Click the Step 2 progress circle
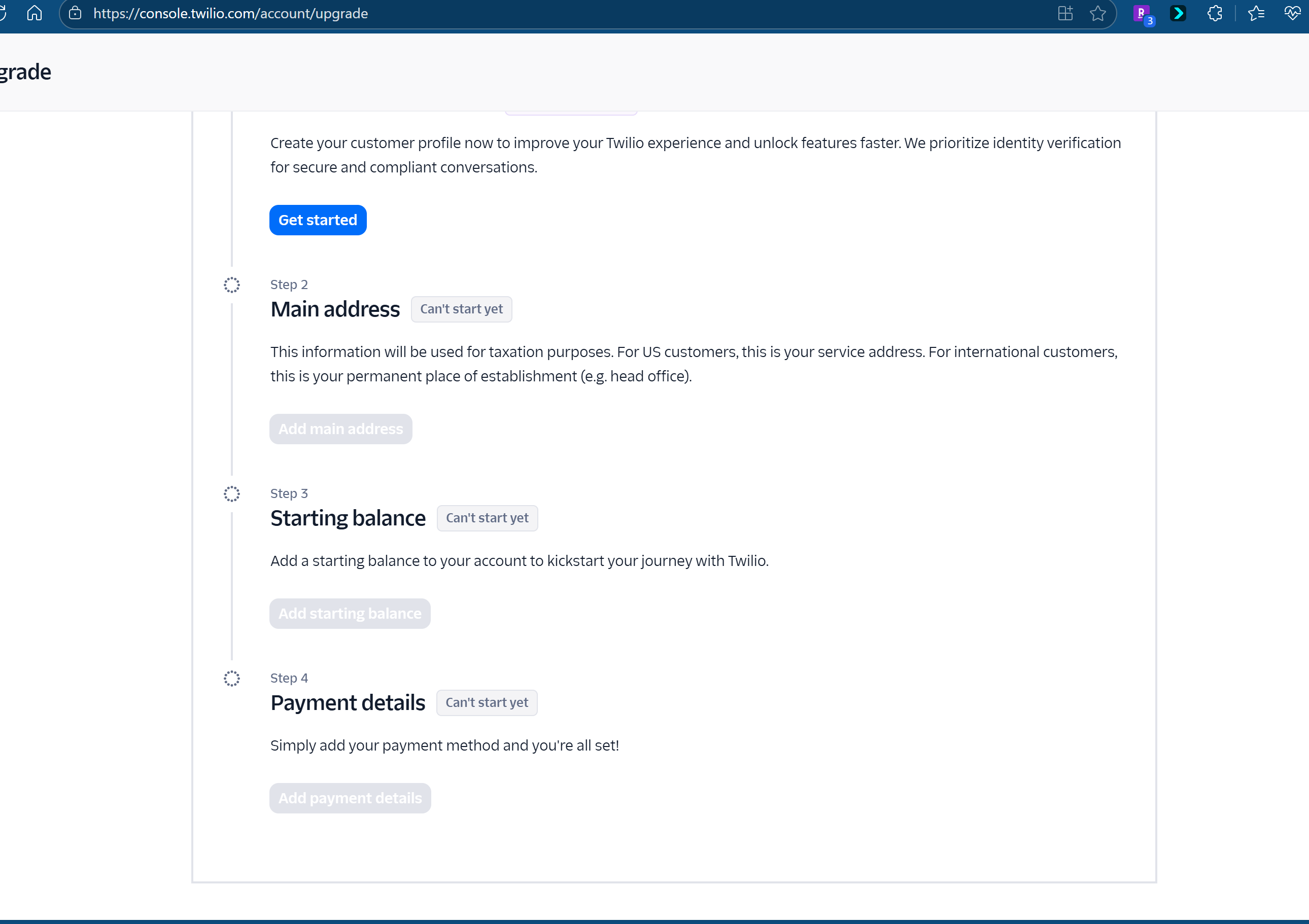The width and height of the screenshot is (1309, 924). pyautogui.click(x=231, y=285)
